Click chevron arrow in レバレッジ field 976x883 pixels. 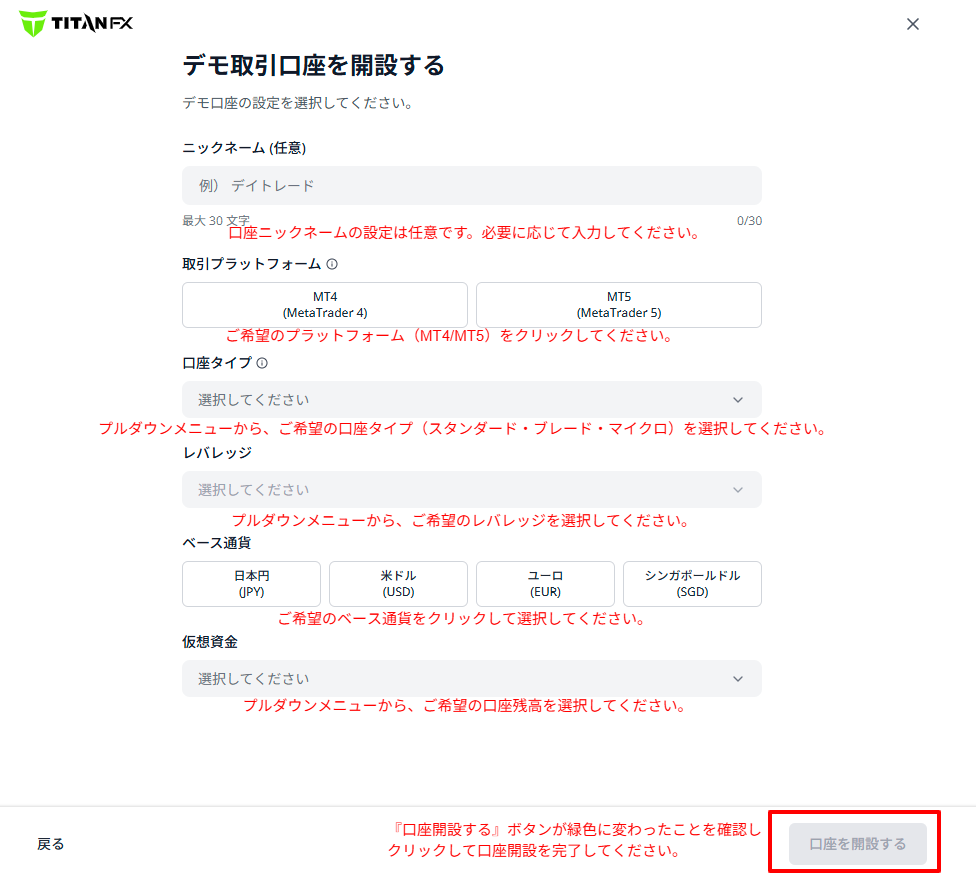(738, 490)
